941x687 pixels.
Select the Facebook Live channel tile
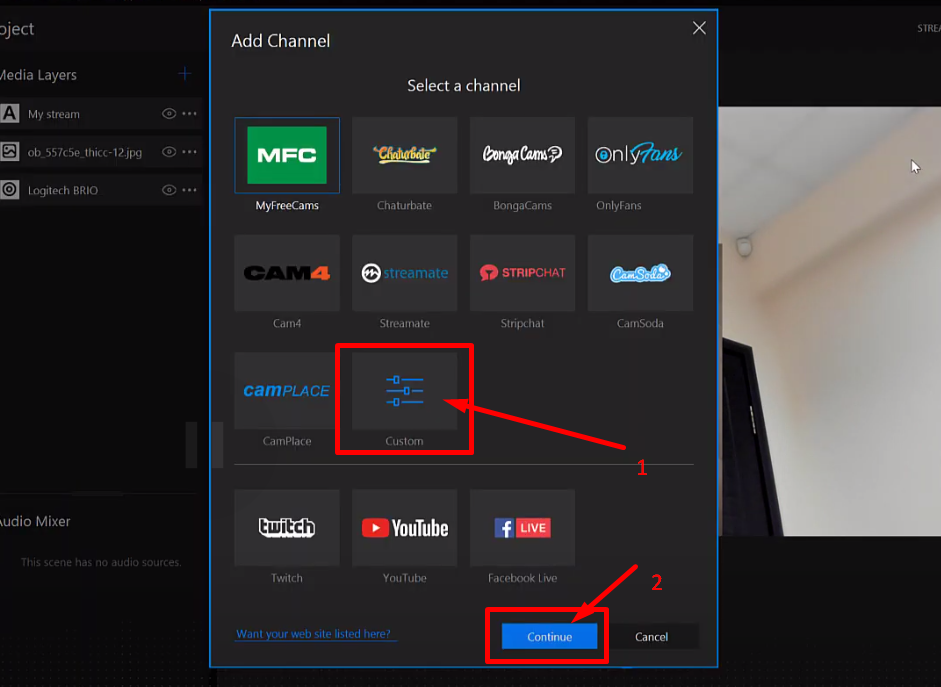click(522, 527)
